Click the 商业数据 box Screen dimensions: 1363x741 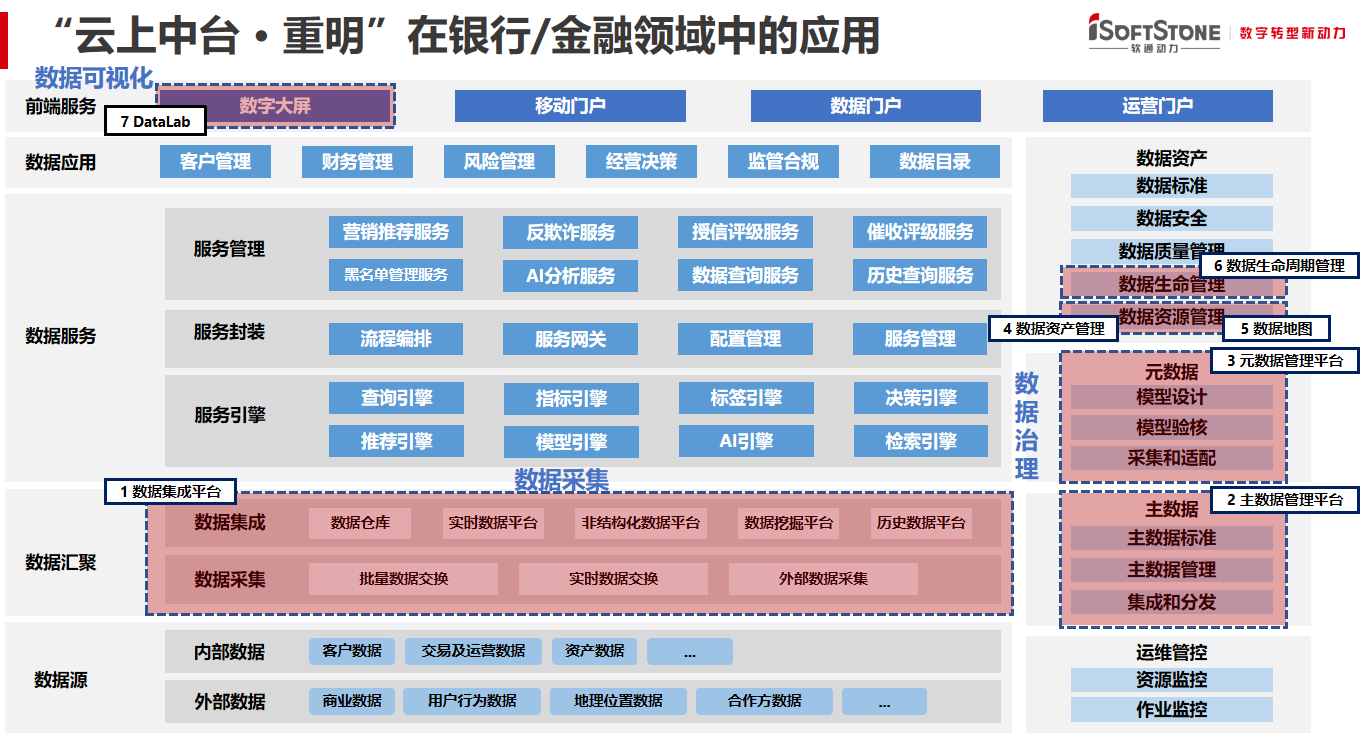[x=351, y=701]
